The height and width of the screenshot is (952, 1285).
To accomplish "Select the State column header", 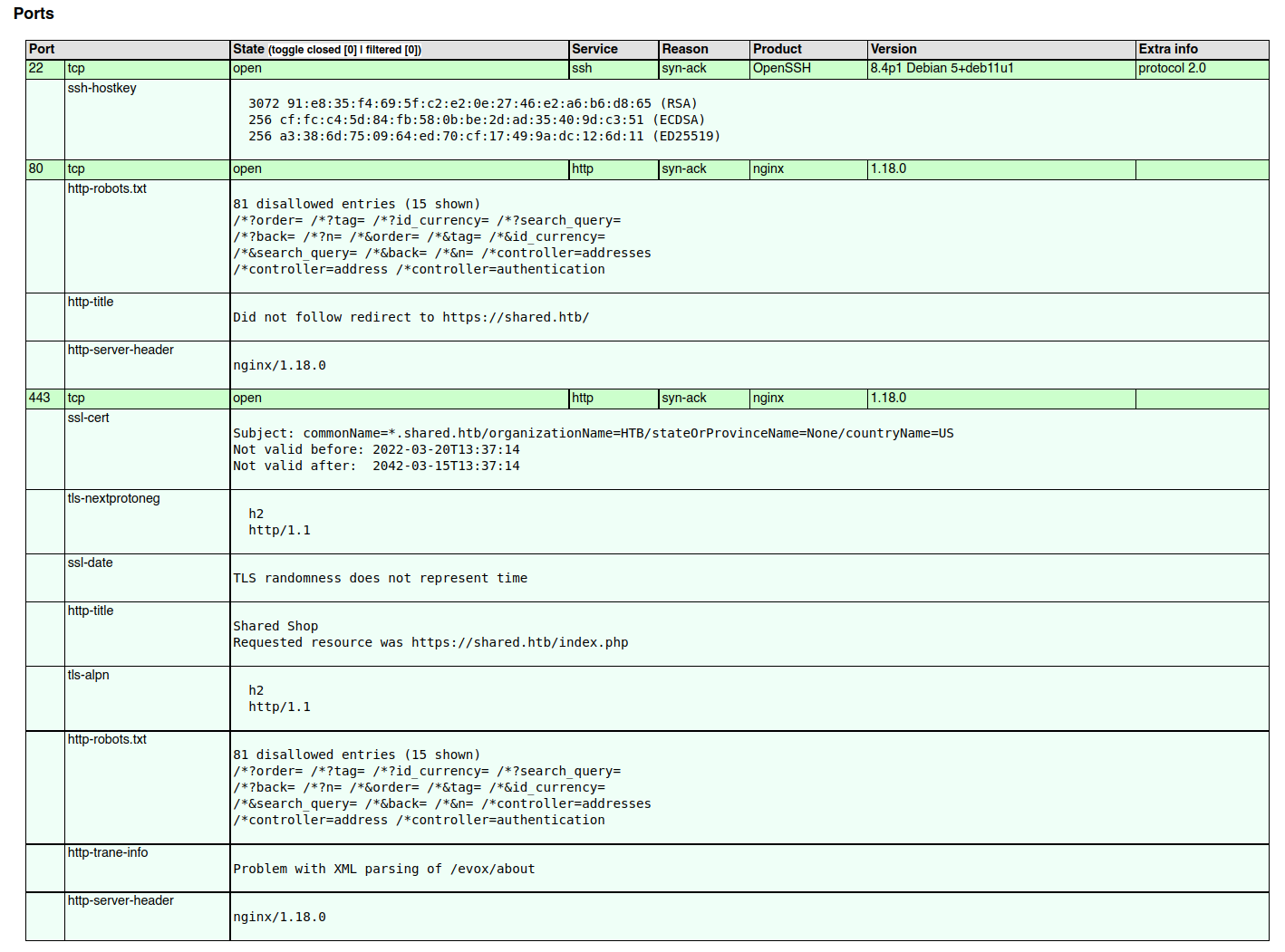I will (x=246, y=49).
